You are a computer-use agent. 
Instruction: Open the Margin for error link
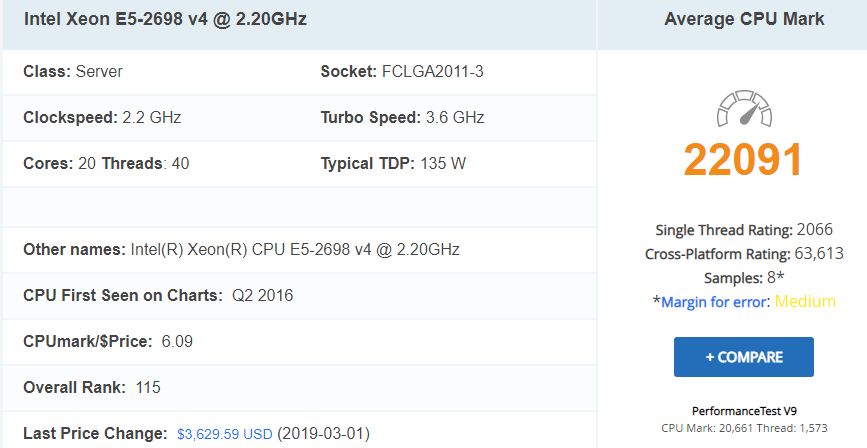(x=710, y=302)
